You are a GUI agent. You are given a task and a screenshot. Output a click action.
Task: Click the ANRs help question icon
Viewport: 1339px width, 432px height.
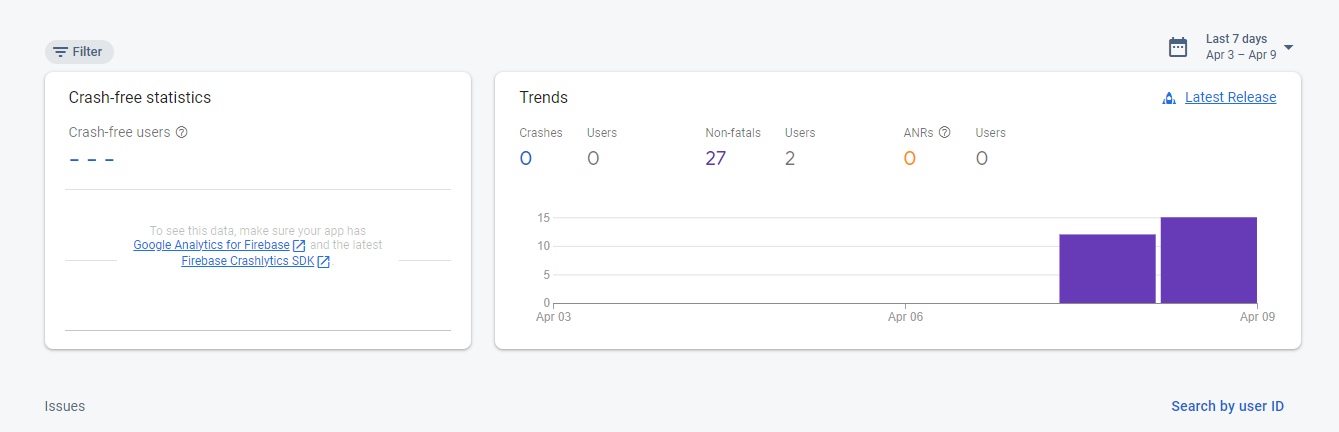944,132
